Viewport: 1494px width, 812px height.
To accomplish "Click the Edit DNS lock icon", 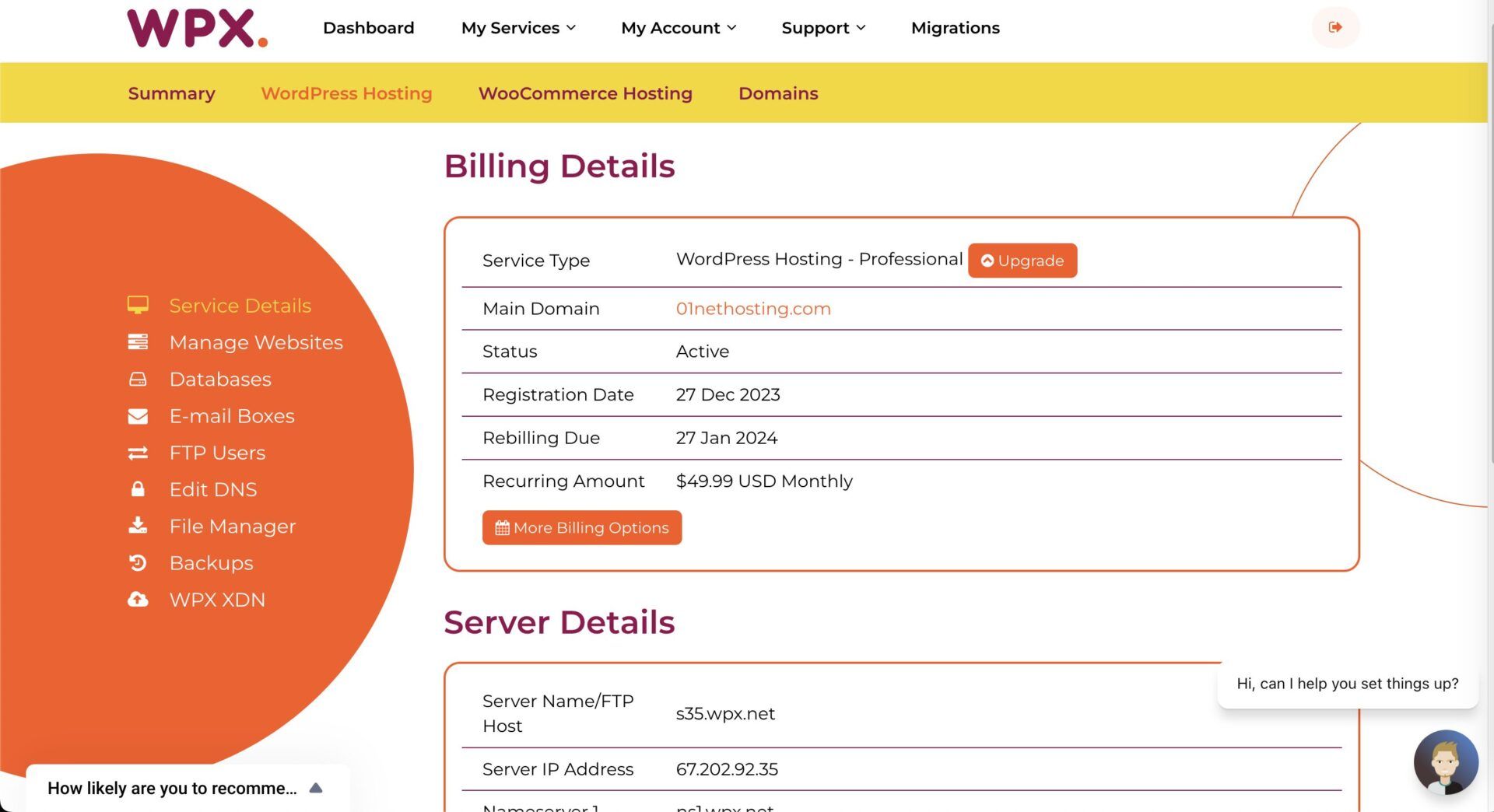I will coord(138,488).
